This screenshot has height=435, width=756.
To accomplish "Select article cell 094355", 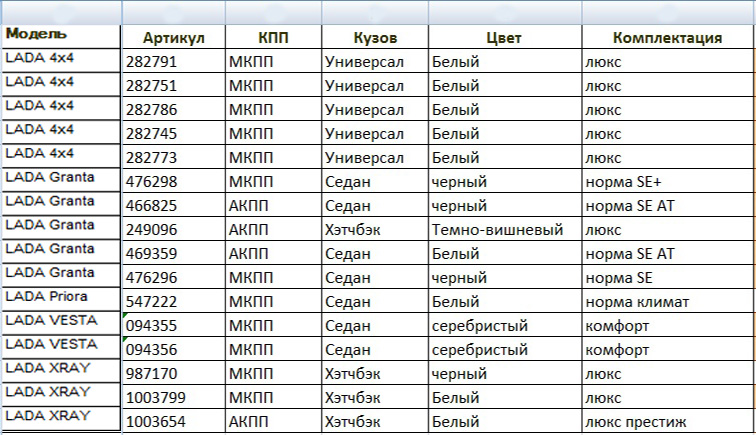I will click(174, 325).
